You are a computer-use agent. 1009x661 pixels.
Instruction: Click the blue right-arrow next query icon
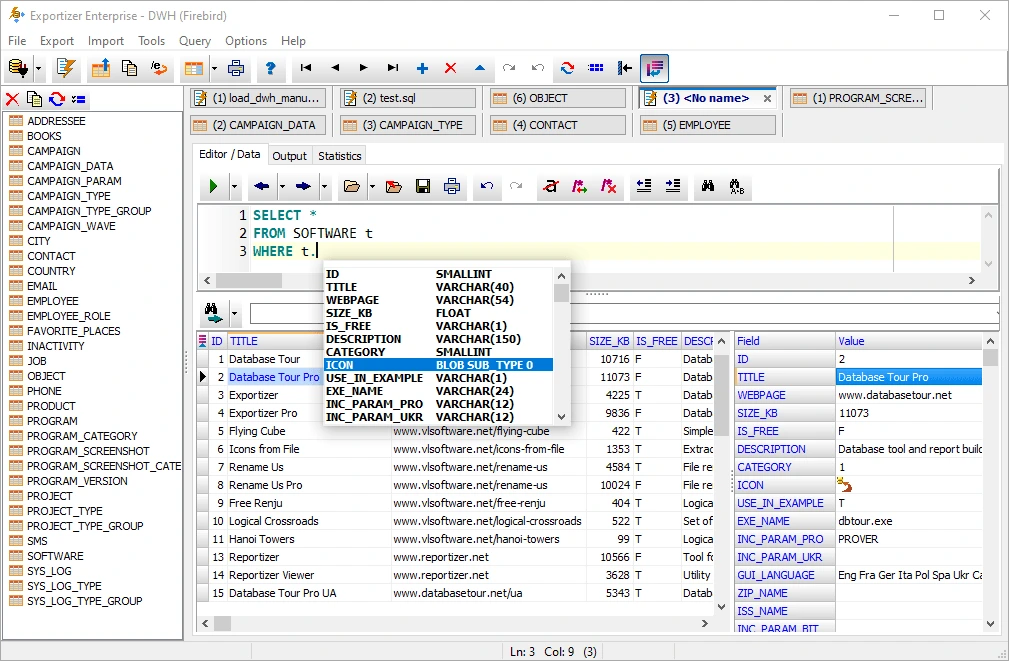(x=303, y=187)
